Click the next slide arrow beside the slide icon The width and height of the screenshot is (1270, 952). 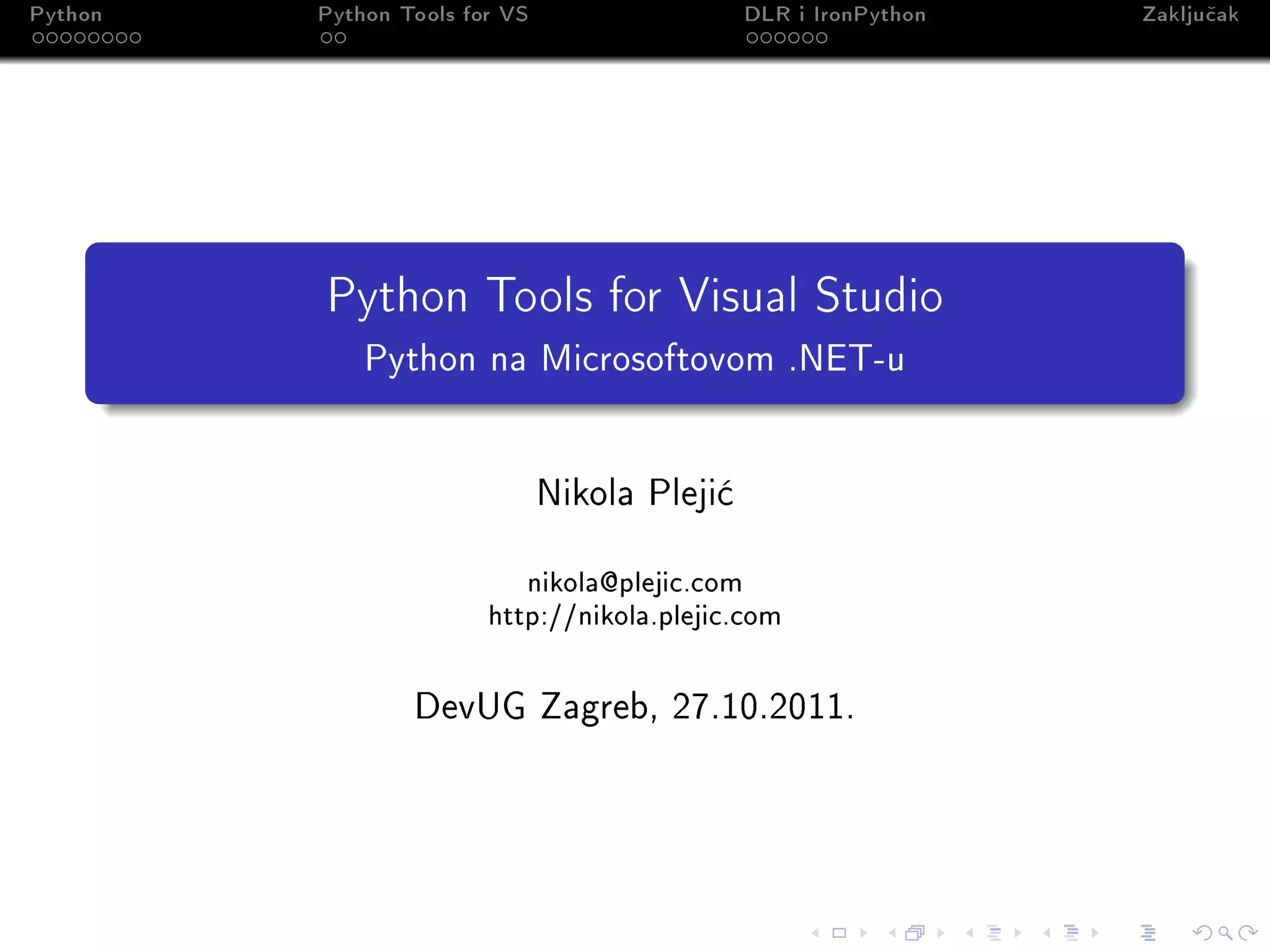863,933
